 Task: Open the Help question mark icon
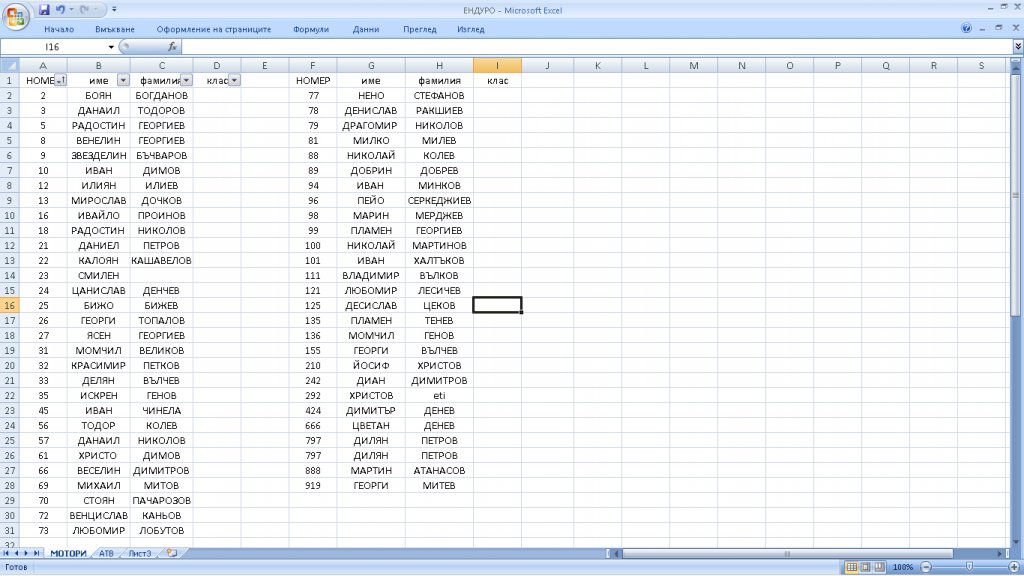(x=966, y=29)
